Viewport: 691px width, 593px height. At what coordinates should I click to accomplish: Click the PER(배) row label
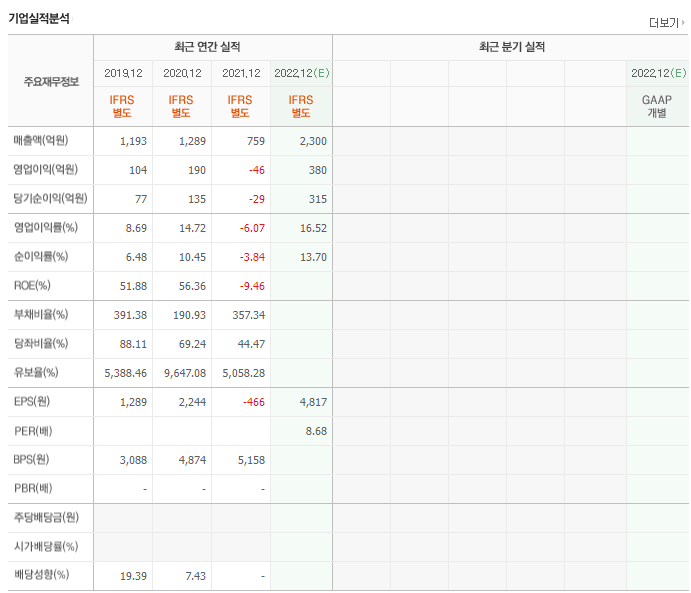[x=33, y=430]
